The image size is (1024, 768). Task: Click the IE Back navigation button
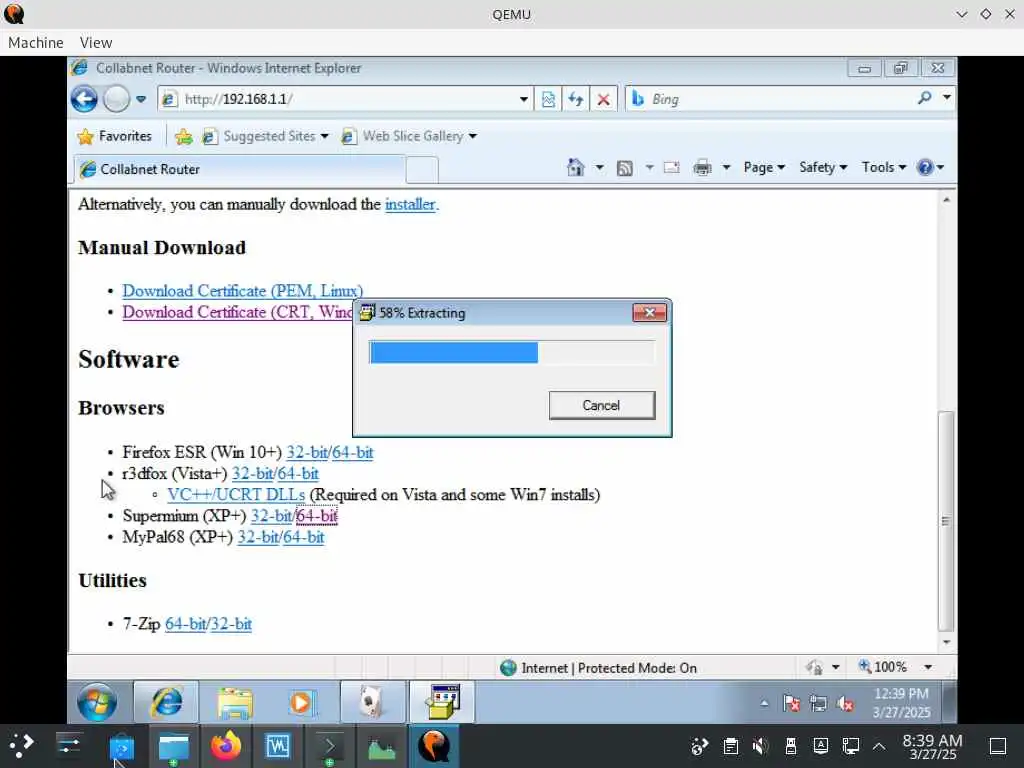pyautogui.click(x=84, y=99)
